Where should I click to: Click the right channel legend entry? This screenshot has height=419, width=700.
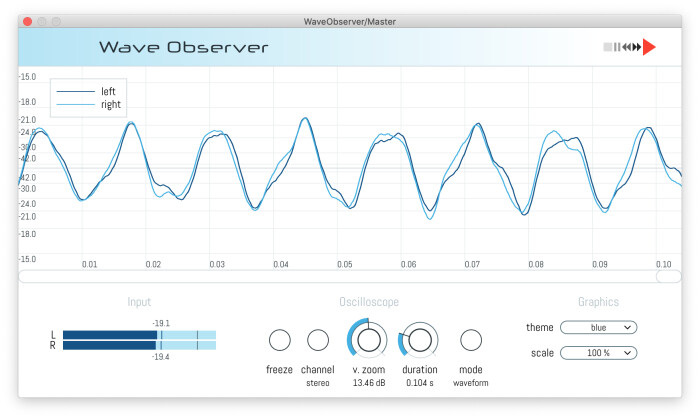coord(88,104)
